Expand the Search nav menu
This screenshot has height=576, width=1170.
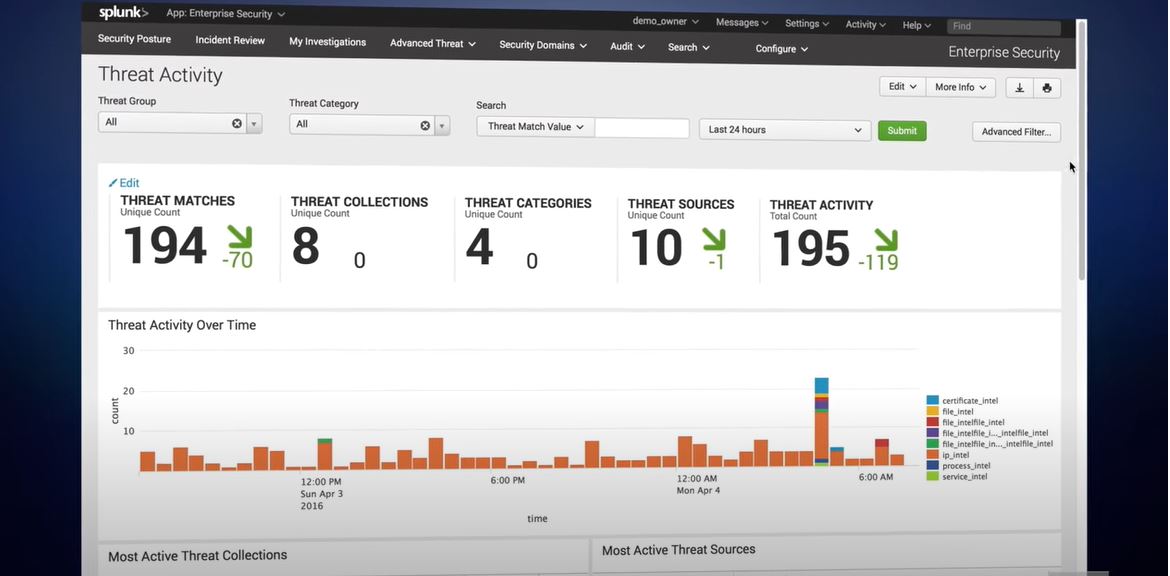coord(689,47)
